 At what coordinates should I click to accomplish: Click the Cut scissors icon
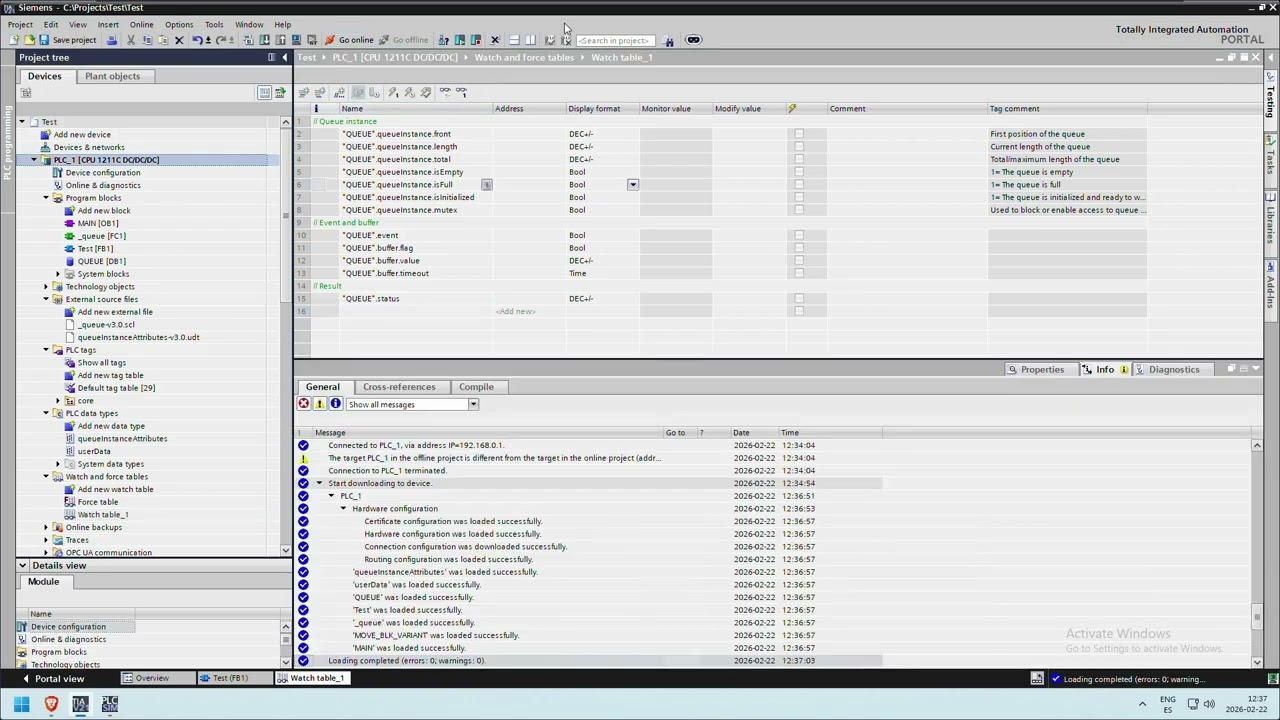point(130,40)
